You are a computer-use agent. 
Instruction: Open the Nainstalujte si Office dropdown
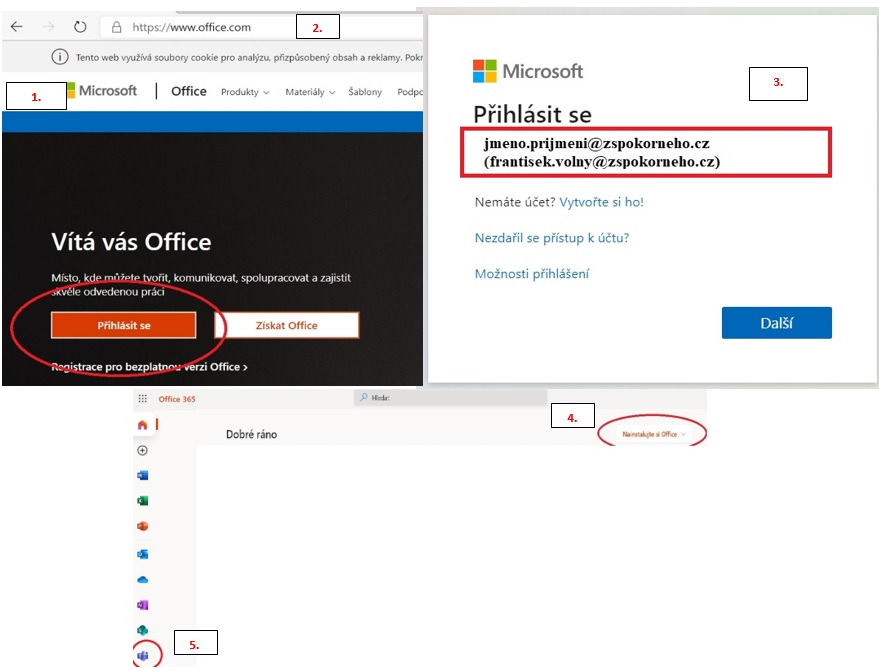point(654,434)
